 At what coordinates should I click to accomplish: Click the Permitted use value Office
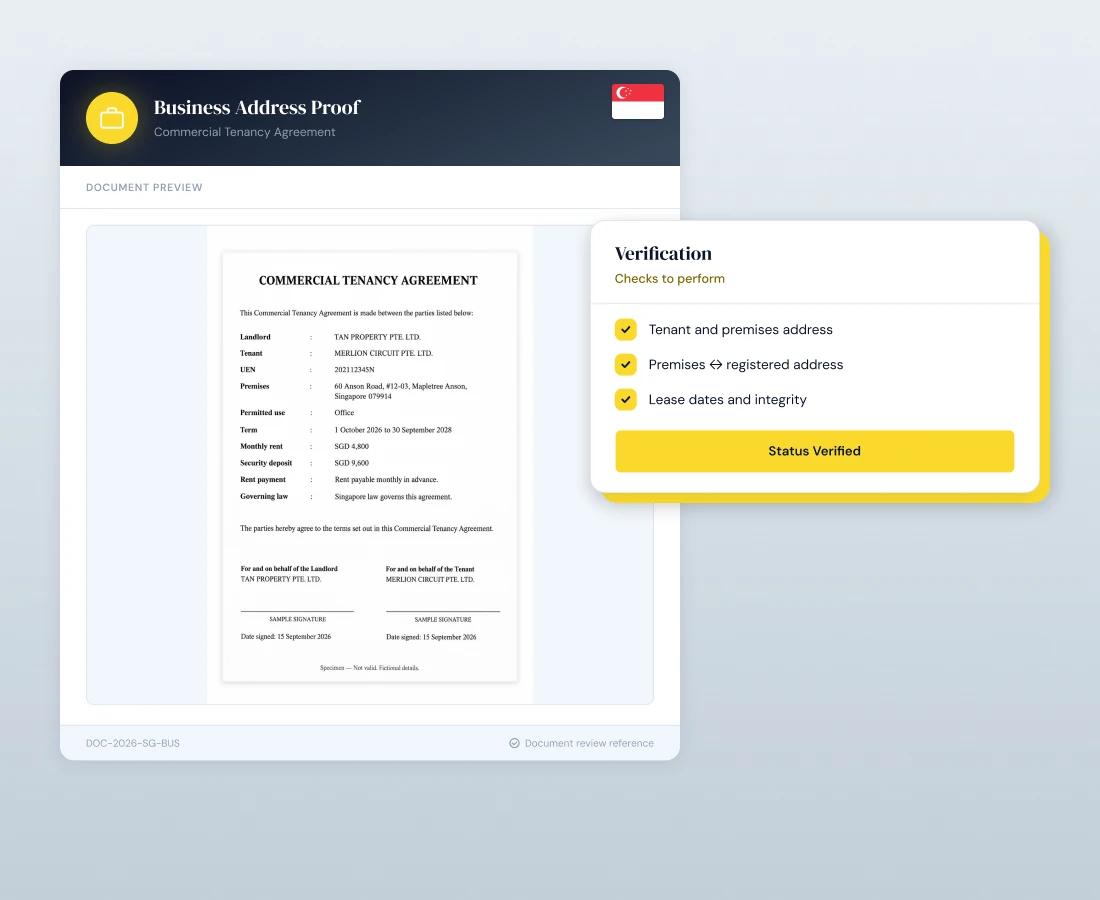[344, 412]
